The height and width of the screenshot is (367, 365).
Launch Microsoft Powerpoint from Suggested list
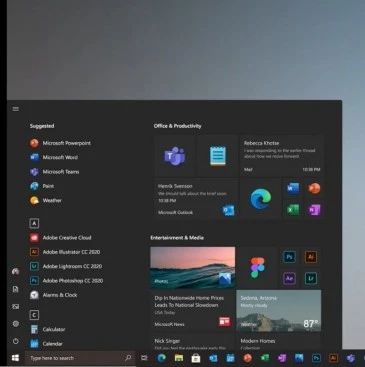click(60, 143)
